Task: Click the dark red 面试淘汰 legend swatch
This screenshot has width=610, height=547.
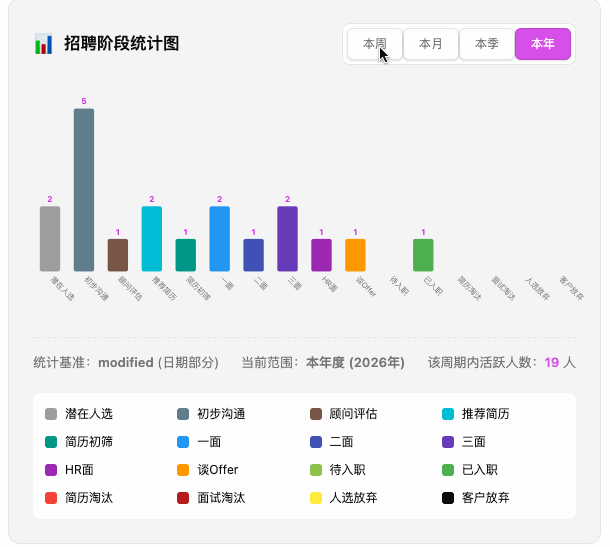Action: pos(183,498)
